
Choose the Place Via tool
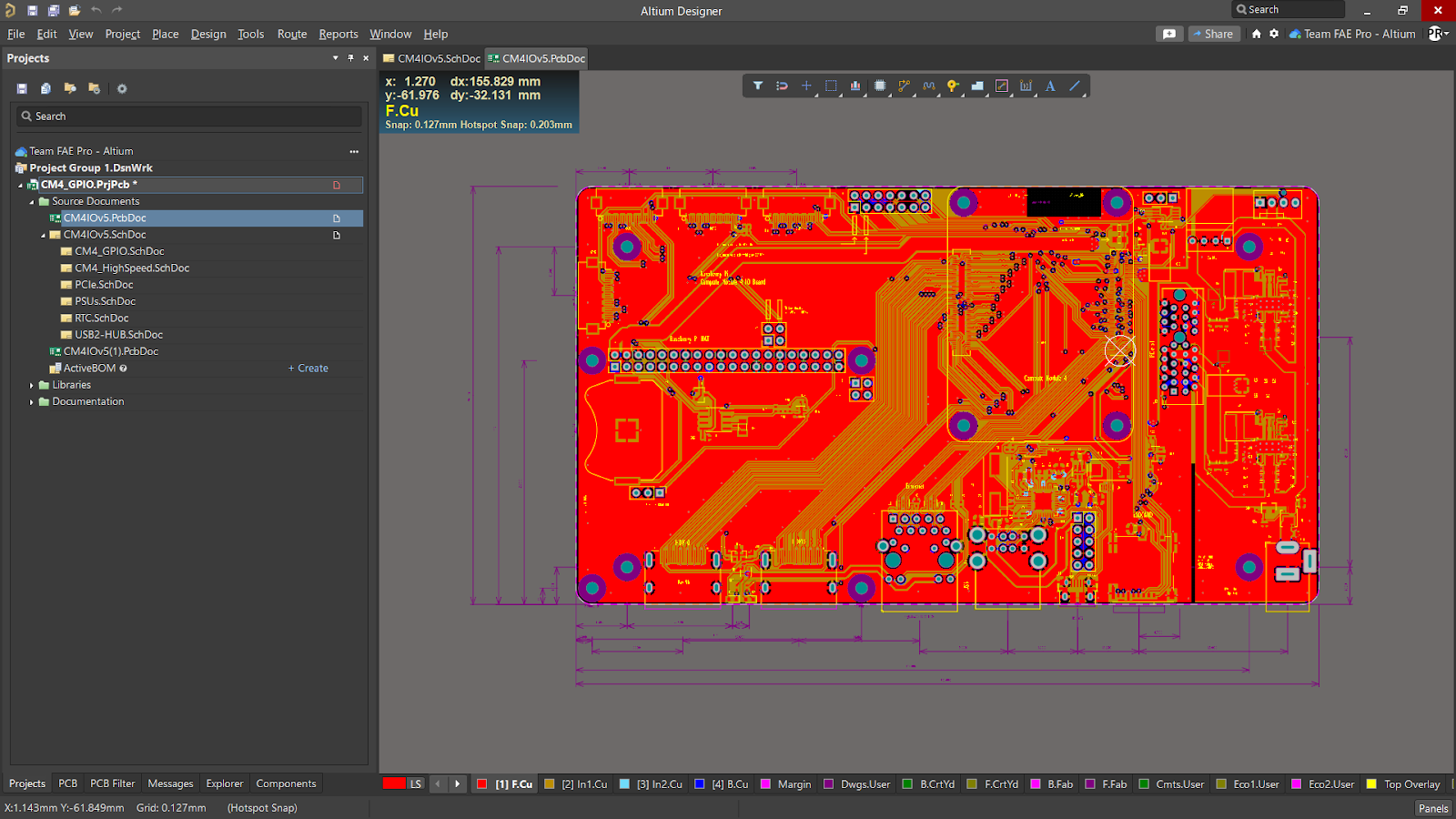(953, 86)
